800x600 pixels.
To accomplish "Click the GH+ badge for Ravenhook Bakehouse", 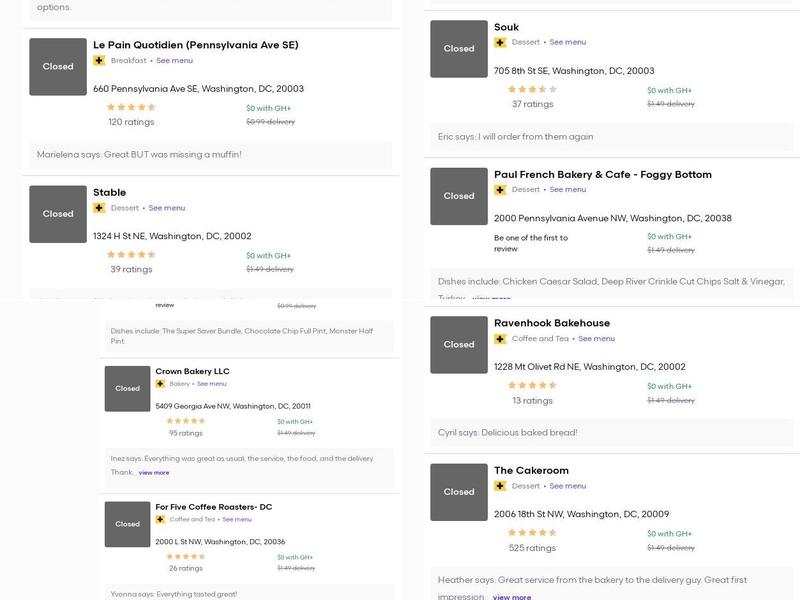I will [x=500, y=339].
